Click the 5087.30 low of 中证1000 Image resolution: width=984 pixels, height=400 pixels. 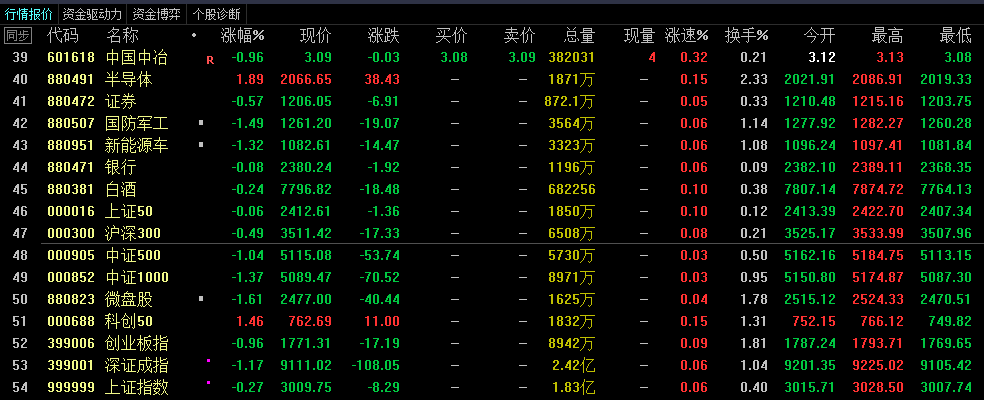[x=946, y=278]
